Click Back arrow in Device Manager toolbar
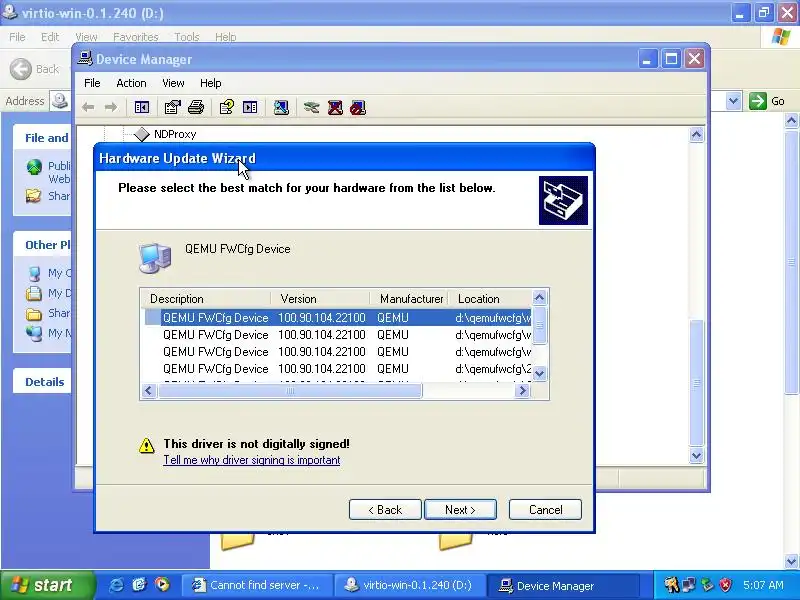The image size is (800, 600). click(x=88, y=108)
